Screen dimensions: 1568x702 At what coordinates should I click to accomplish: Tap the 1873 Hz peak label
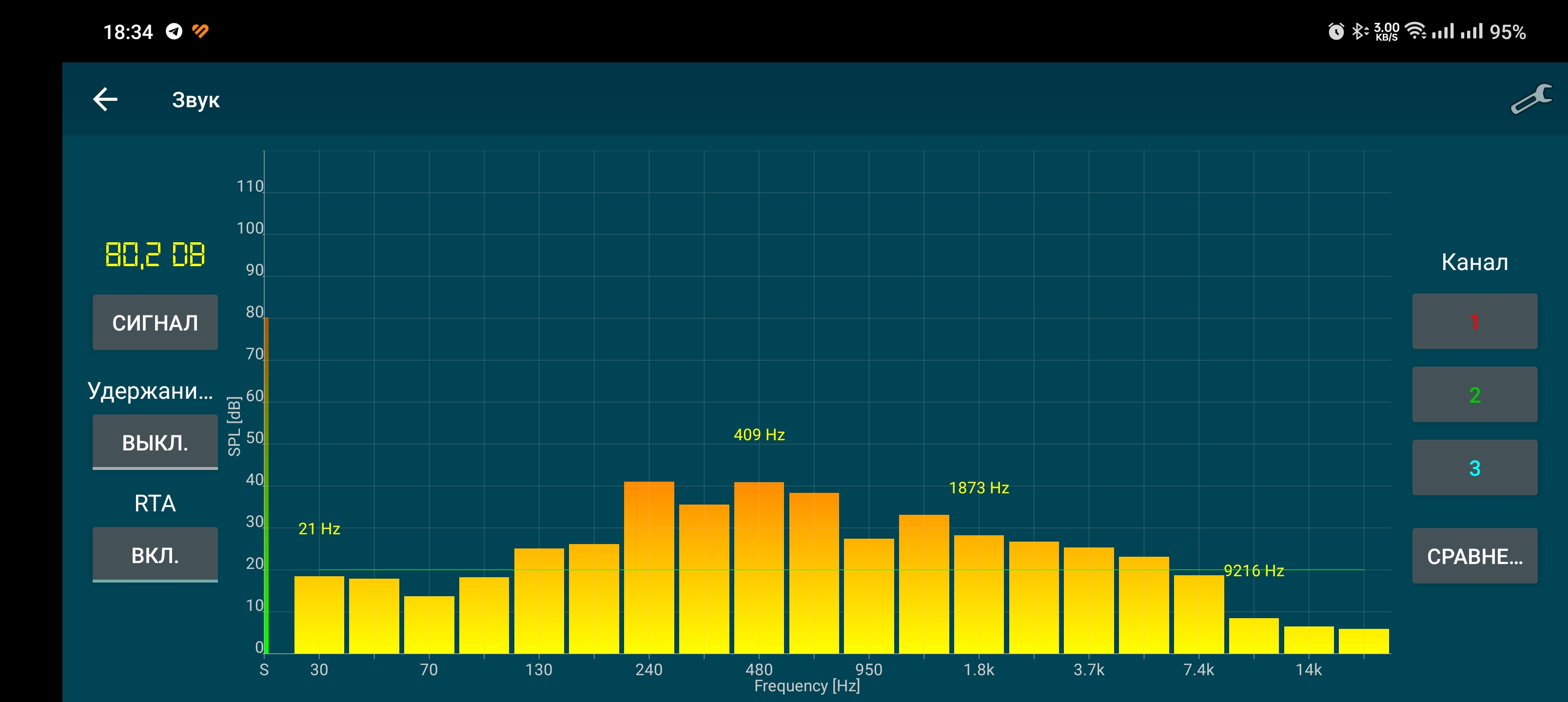[x=979, y=487]
